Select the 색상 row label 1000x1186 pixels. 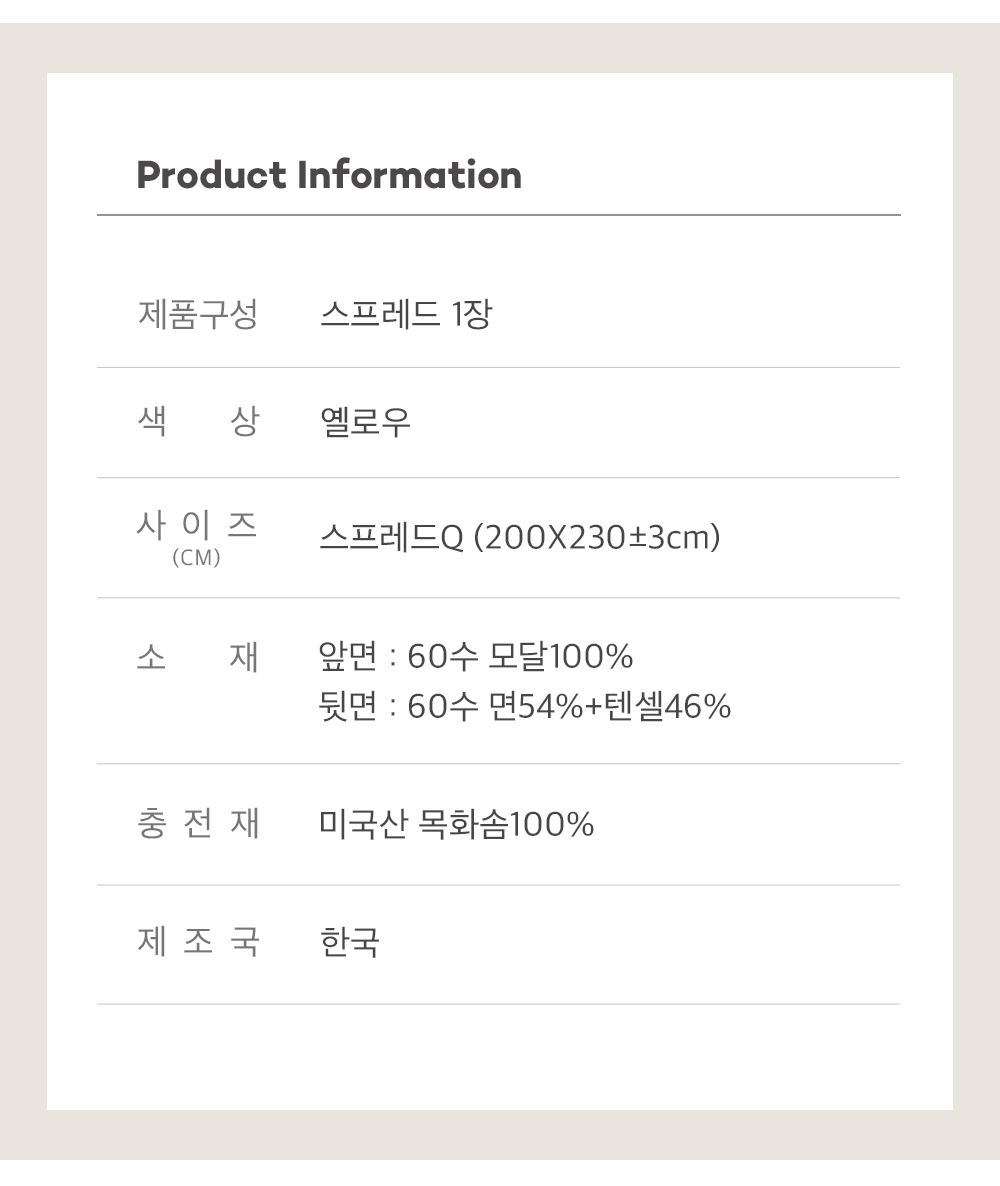[198, 421]
